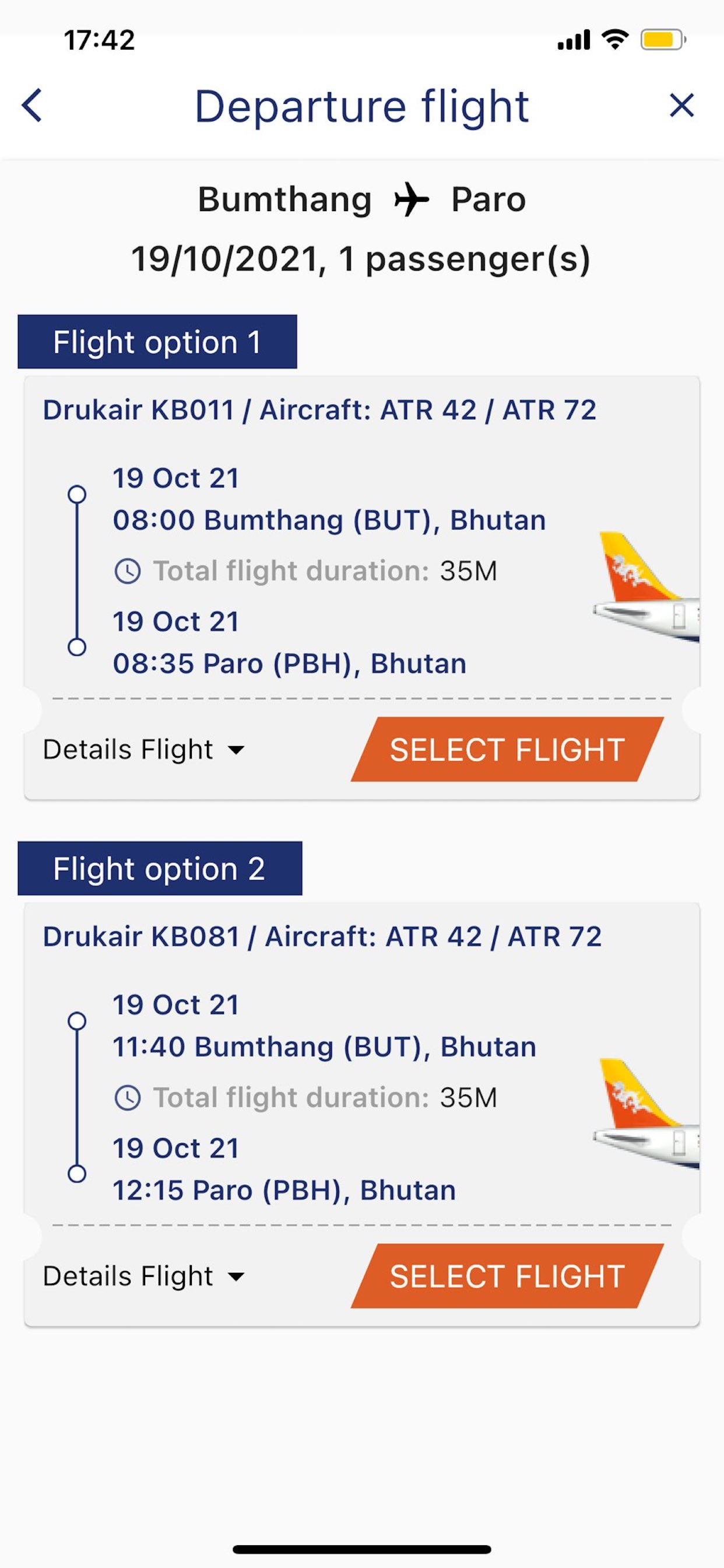Close the Departure flight screen
Screen dimensions: 724x1568
coord(681,106)
